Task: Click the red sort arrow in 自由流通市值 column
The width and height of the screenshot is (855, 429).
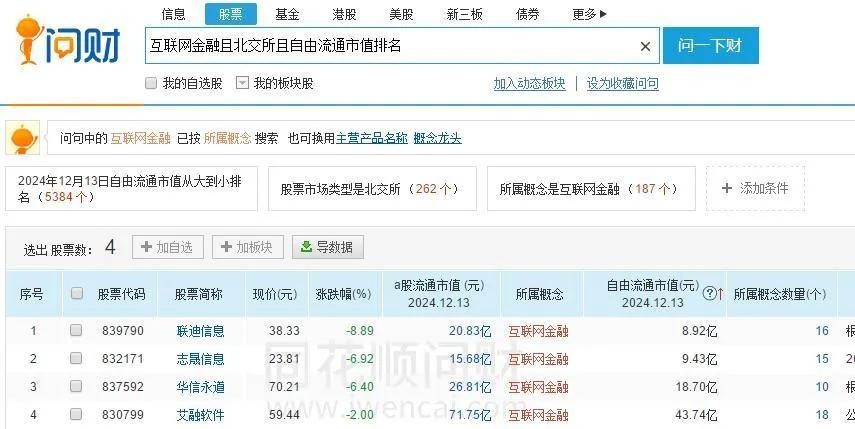Action: coord(720,294)
